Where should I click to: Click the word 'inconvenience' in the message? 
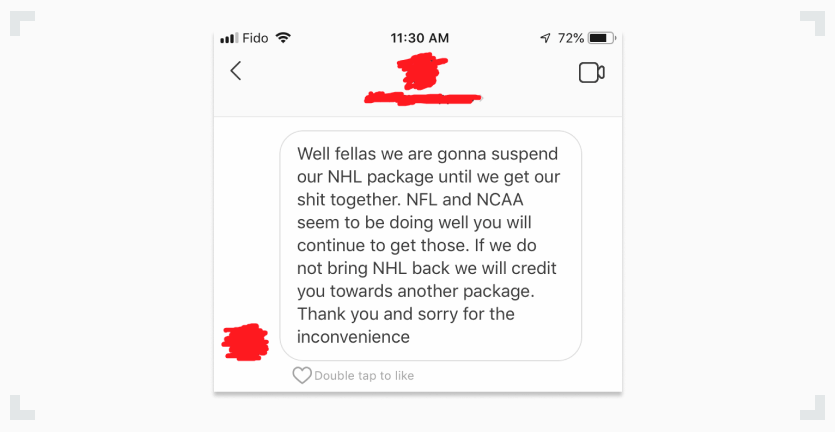pyautogui.click(x=354, y=337)
